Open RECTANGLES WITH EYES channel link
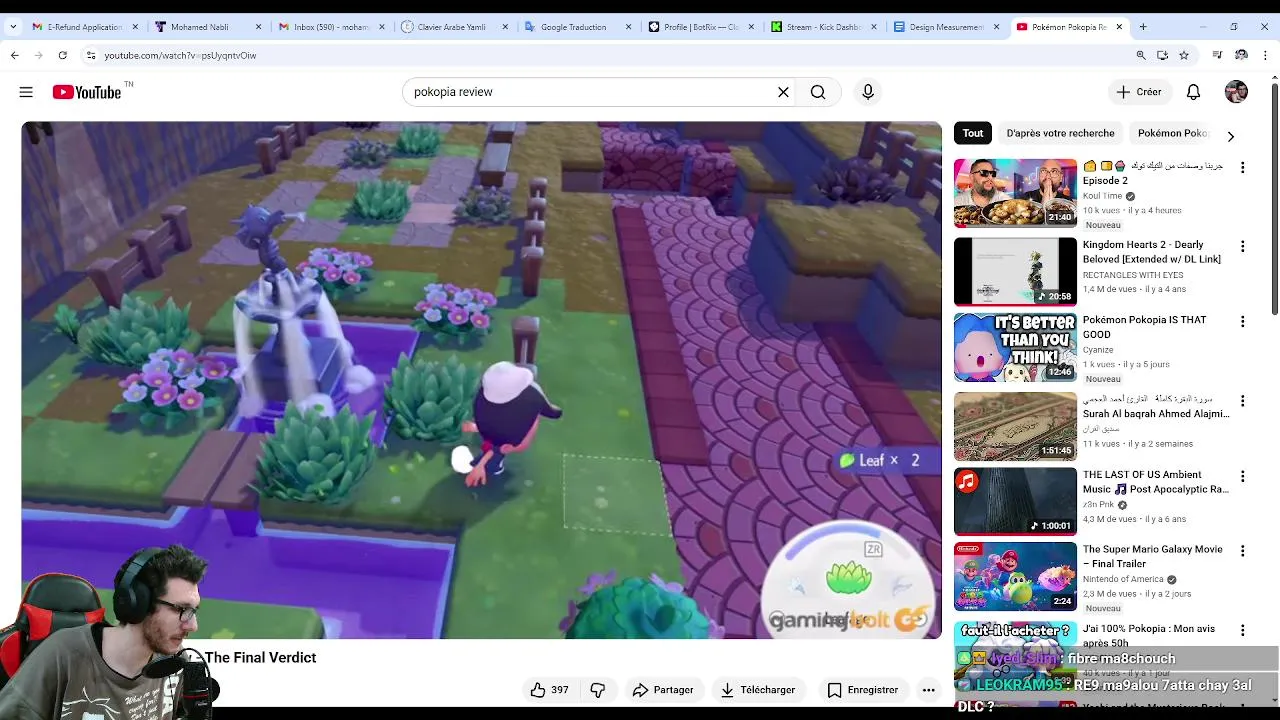 pyautogui.click(x=1133, y=275)
